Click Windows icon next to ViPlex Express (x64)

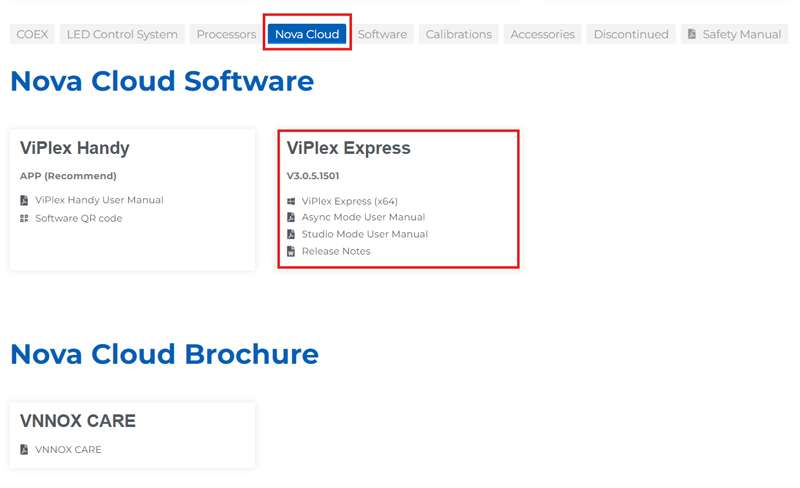[291, 201]
